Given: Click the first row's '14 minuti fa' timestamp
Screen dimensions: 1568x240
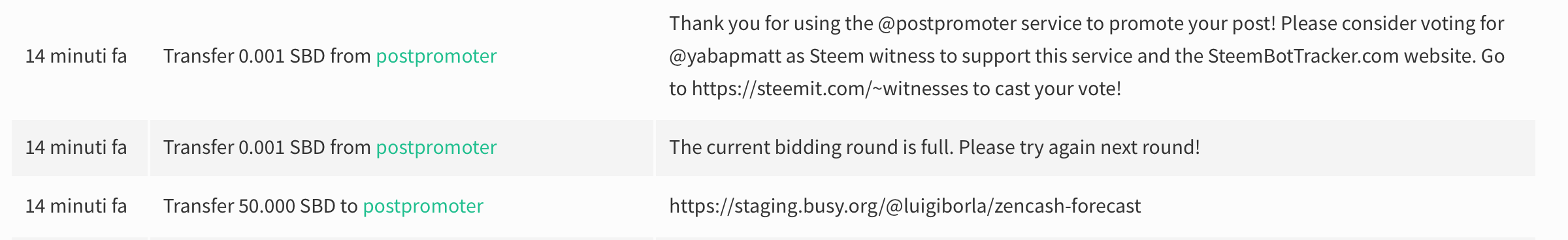Looking at the screenshot, I should pyautogui.click(x=76, y=56).
